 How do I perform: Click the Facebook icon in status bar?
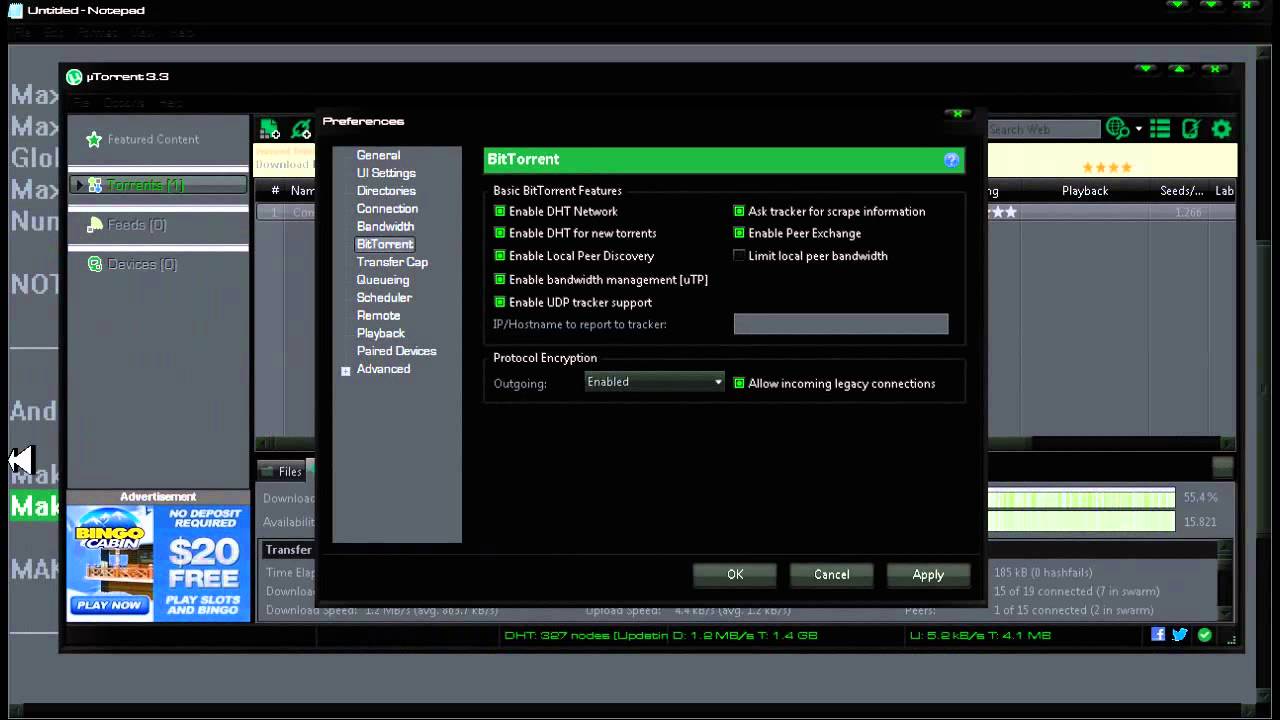(1158, 634)
